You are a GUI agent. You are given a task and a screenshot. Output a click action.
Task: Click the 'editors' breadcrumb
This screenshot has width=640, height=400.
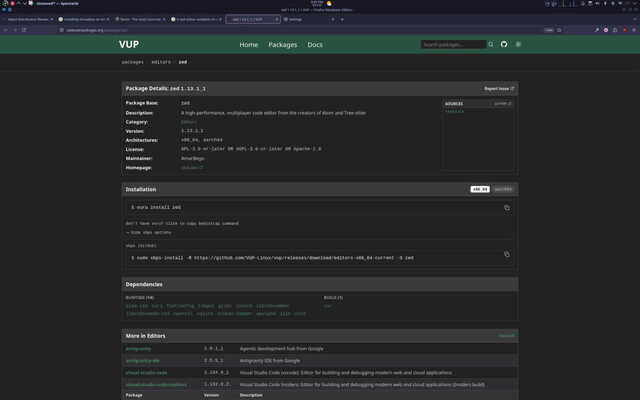point(161,62)
